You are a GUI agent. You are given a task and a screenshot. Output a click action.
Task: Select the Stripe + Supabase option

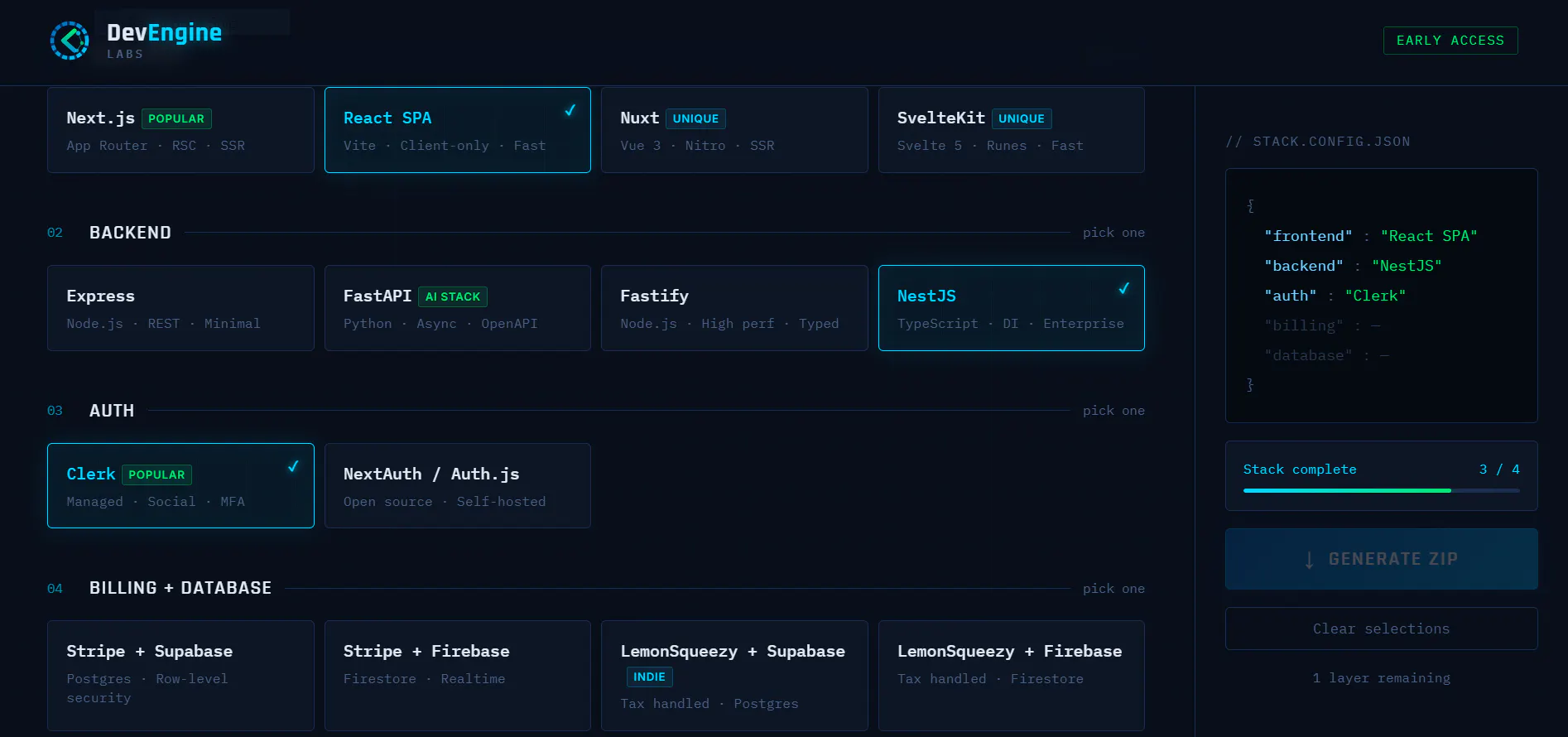(x=180, y=676)
